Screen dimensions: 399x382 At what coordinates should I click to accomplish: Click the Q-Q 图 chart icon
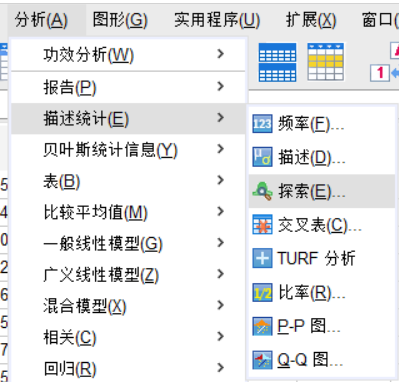(262, 360)
